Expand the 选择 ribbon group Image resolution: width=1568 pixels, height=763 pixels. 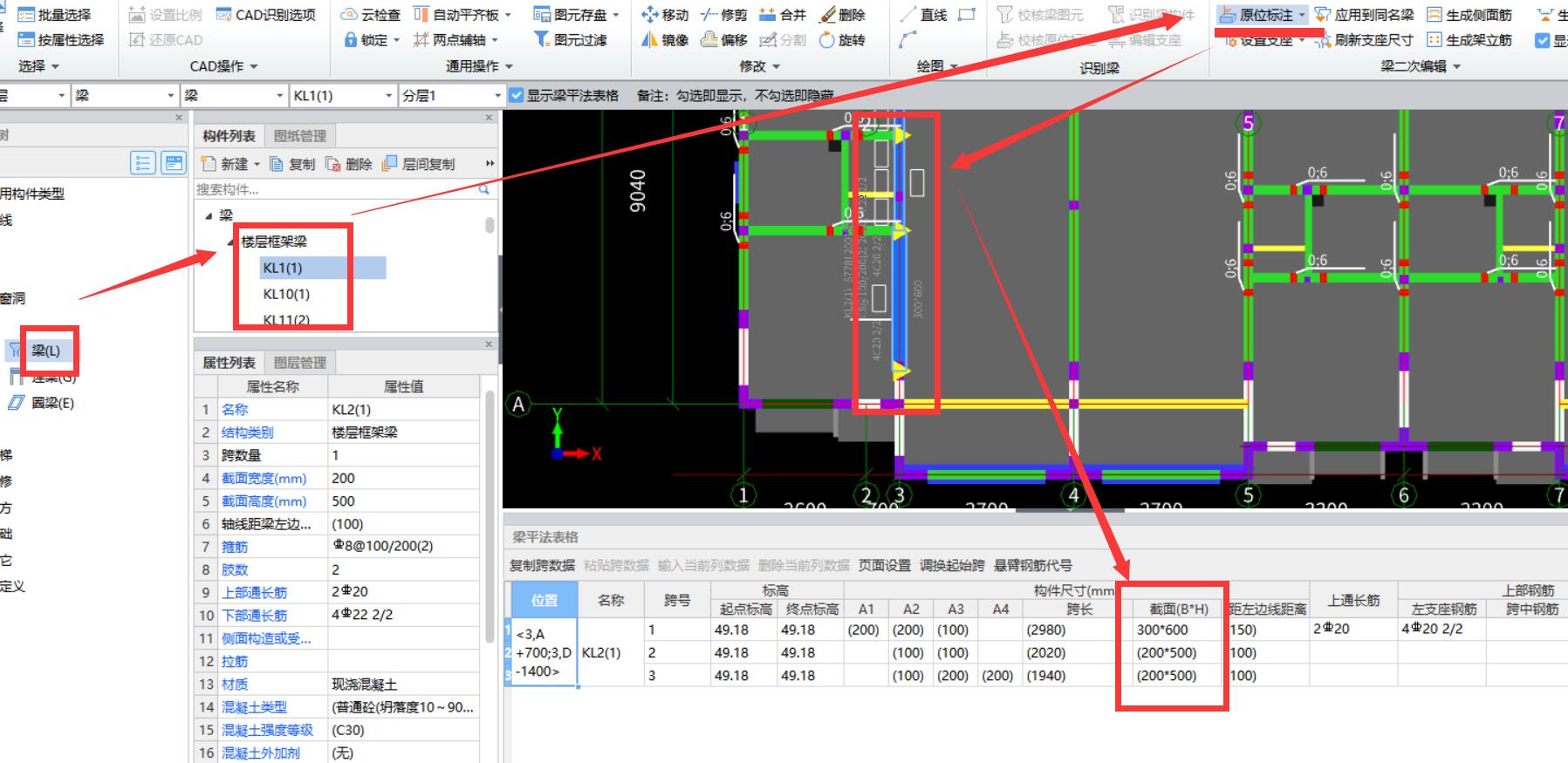coord(38,66)
